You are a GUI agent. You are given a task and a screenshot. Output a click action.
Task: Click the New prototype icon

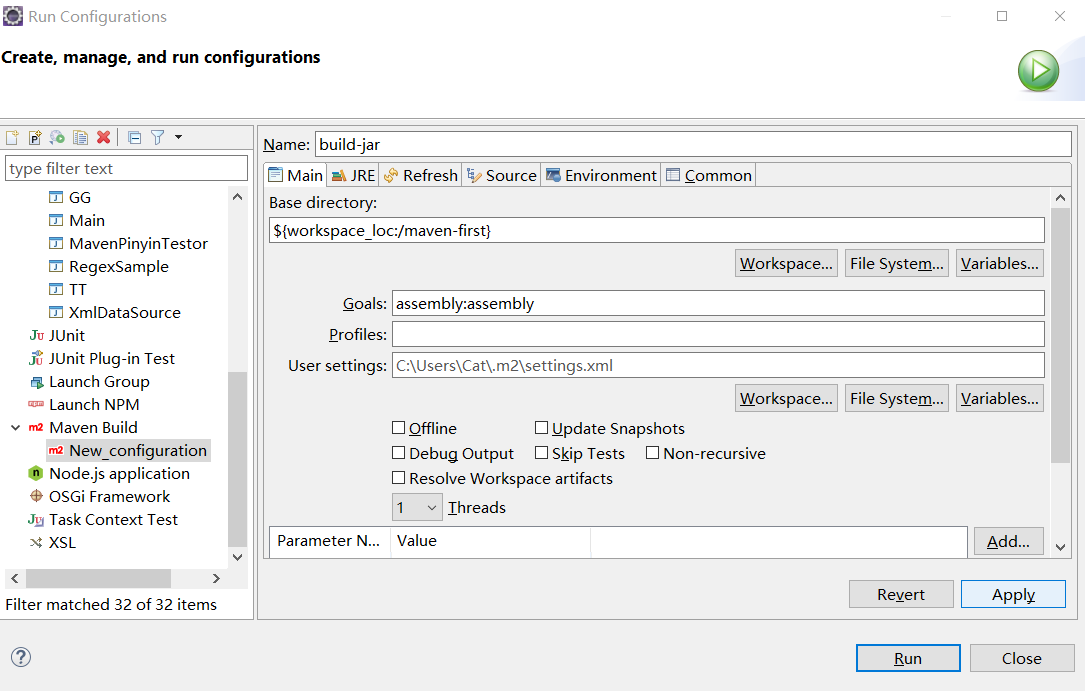[35, 137]
